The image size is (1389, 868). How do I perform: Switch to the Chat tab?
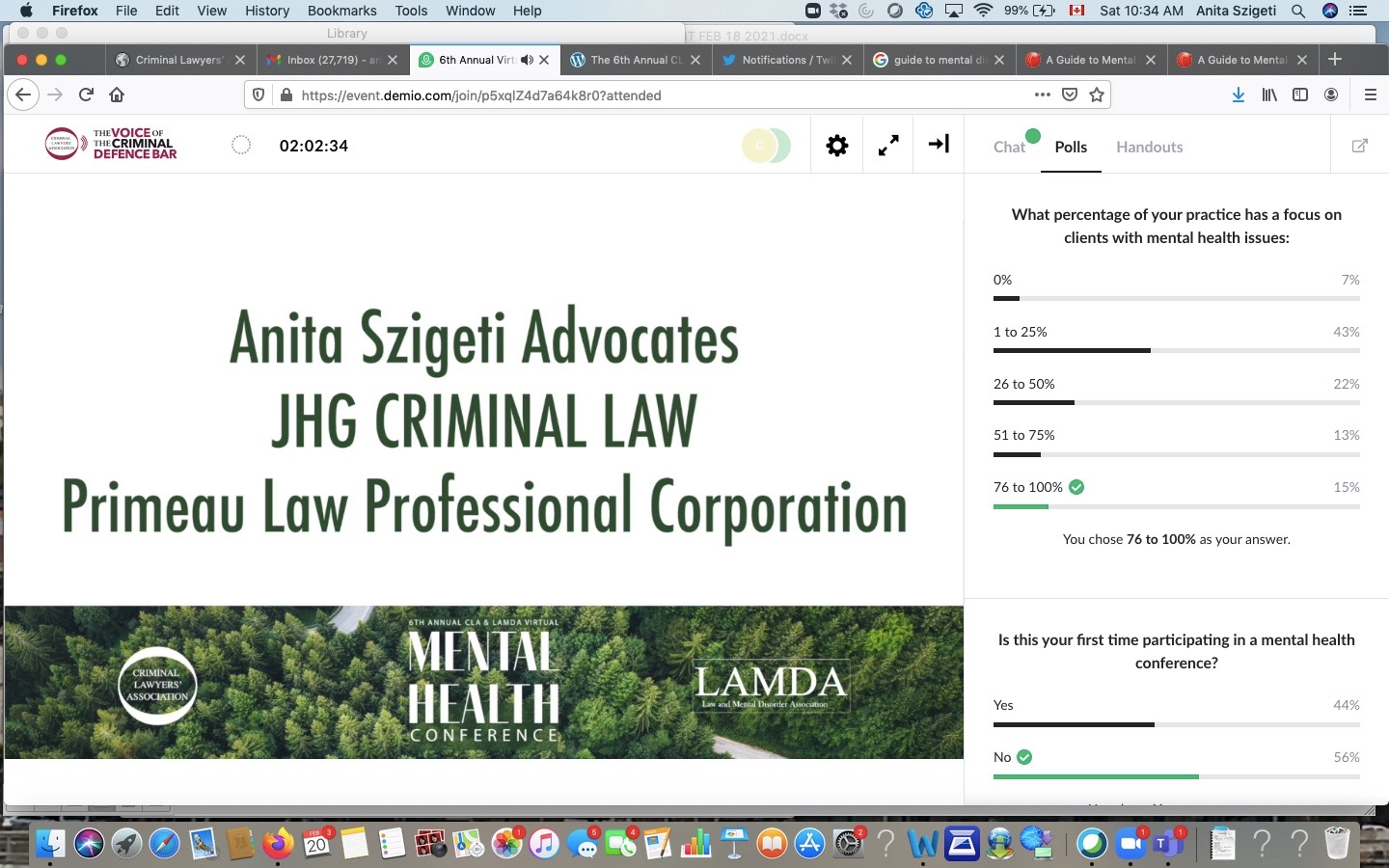[x=1009, y=147]
